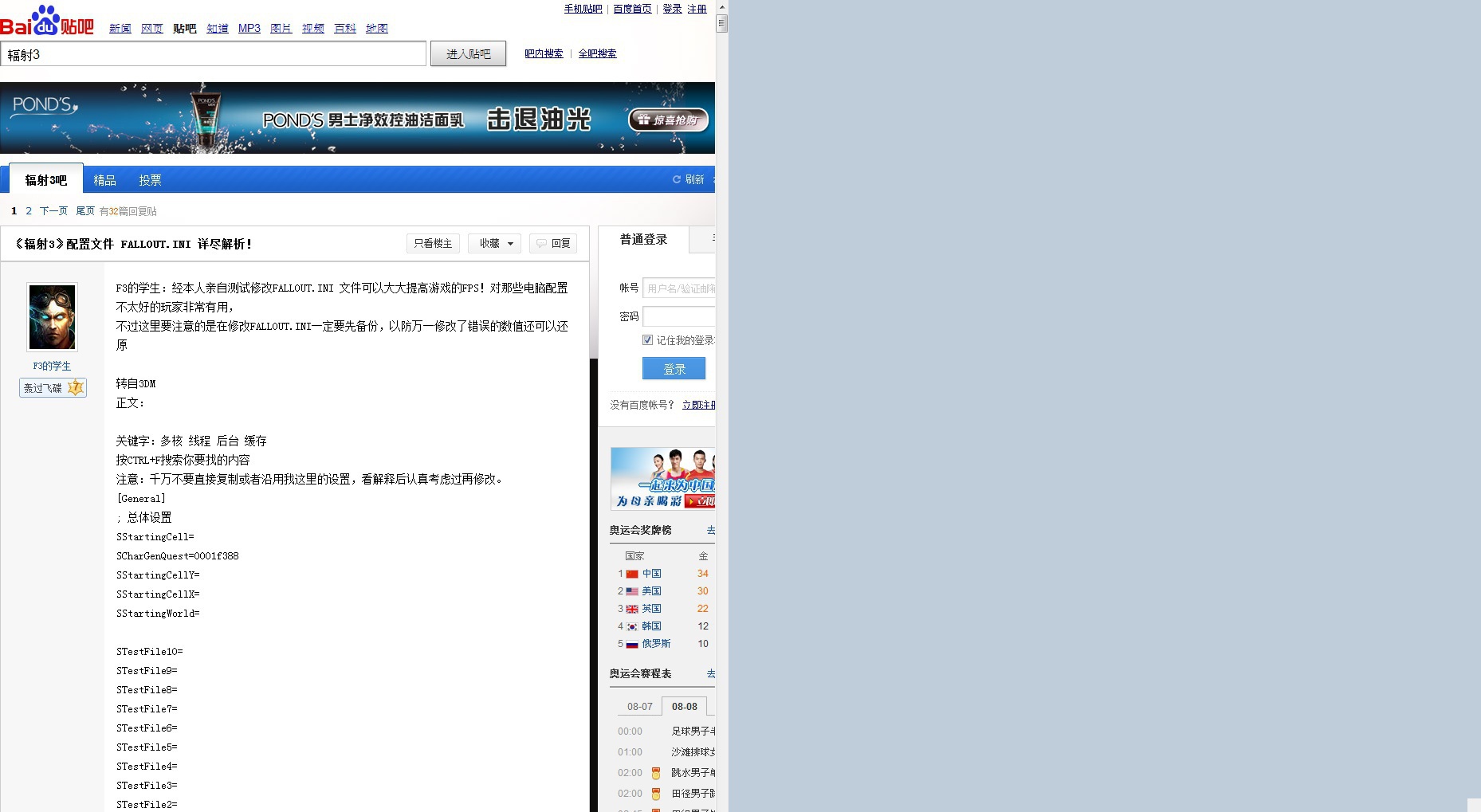The height and width of the screenshot is (812, 1481).
Task: Open the F3的学生 username link
Action: click(x=52, y=367)
